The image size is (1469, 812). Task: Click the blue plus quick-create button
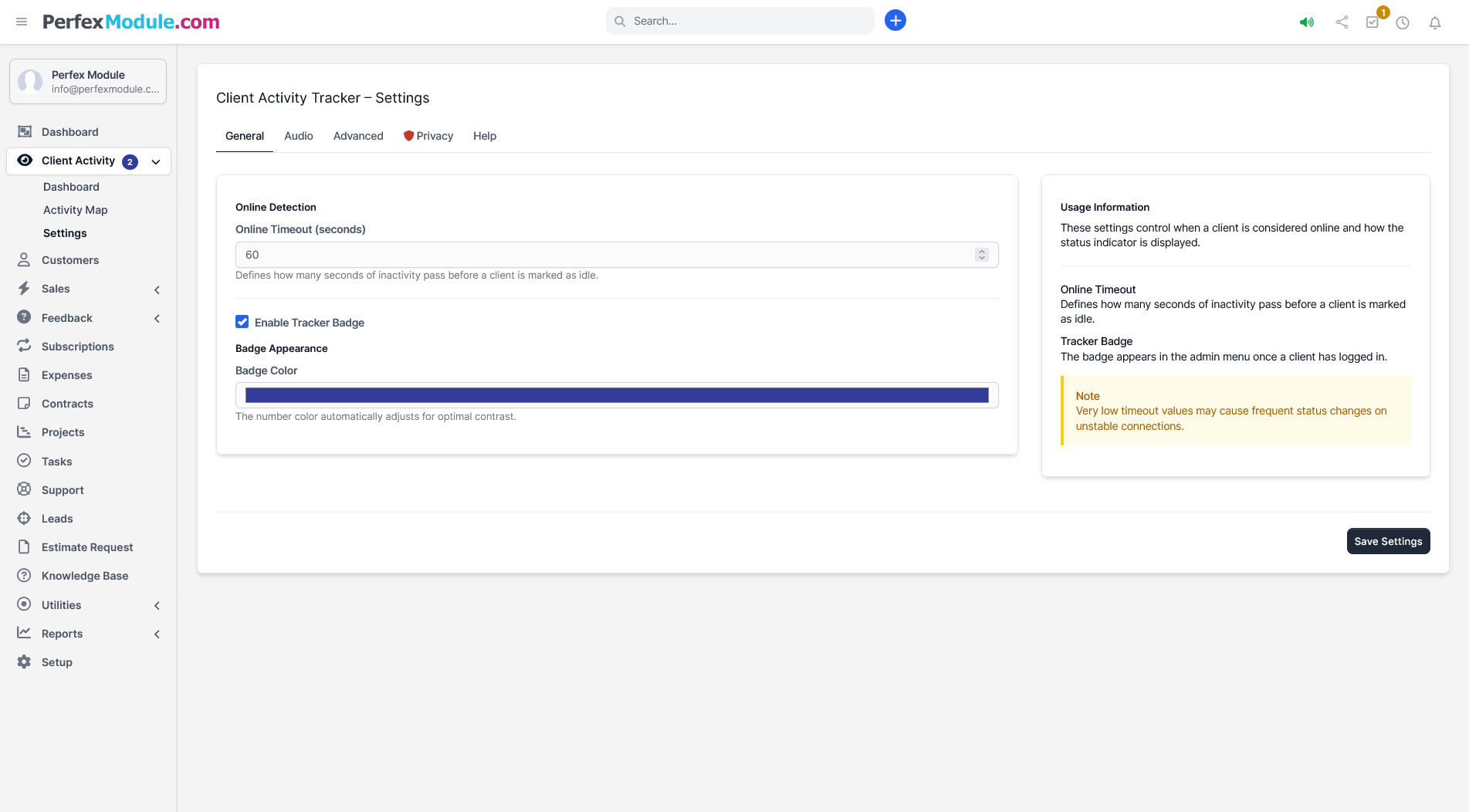click(895, 21)
